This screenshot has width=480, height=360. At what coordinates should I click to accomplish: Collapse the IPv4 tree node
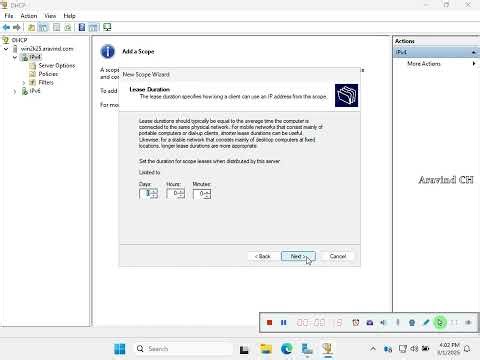pyautogui.click(x=15, y=57)
